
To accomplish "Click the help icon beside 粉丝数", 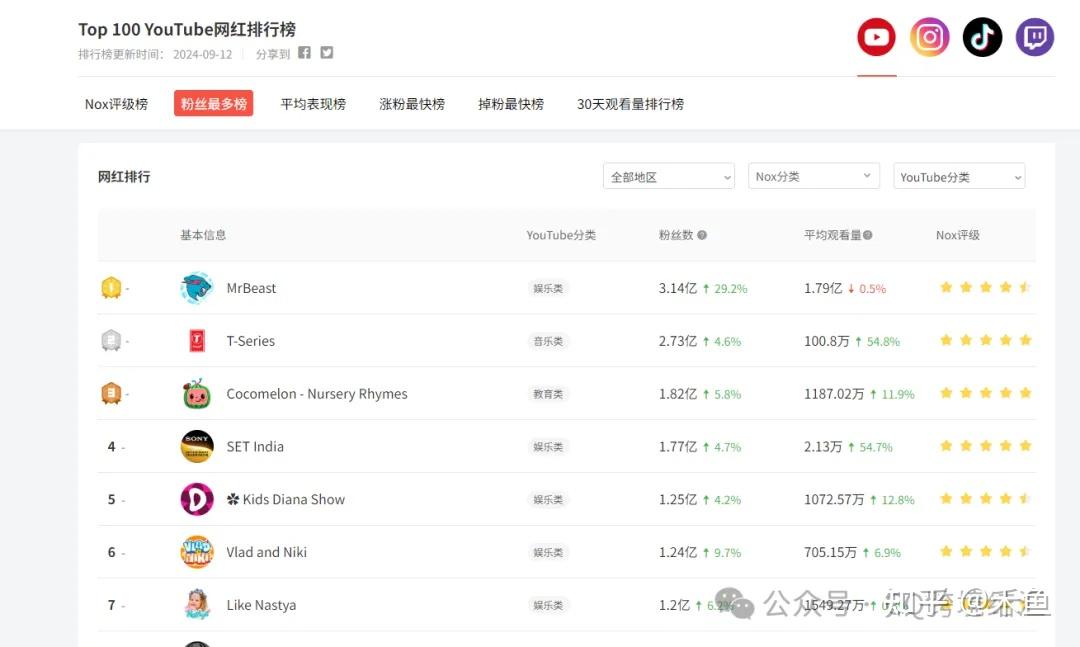I will tap(702, 235).
